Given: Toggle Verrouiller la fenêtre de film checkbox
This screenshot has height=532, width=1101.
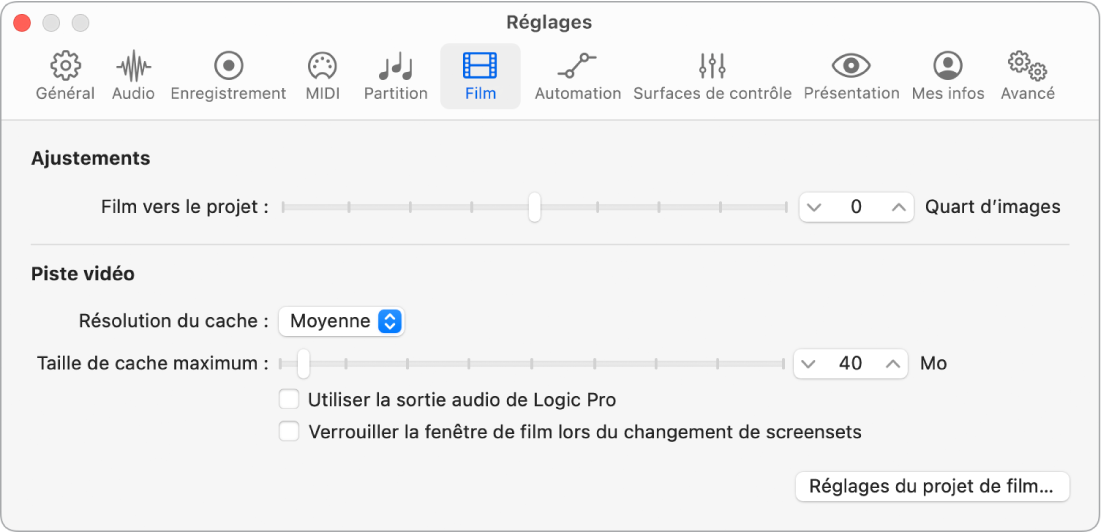Looking at the screenshot, I should [289, 432].
